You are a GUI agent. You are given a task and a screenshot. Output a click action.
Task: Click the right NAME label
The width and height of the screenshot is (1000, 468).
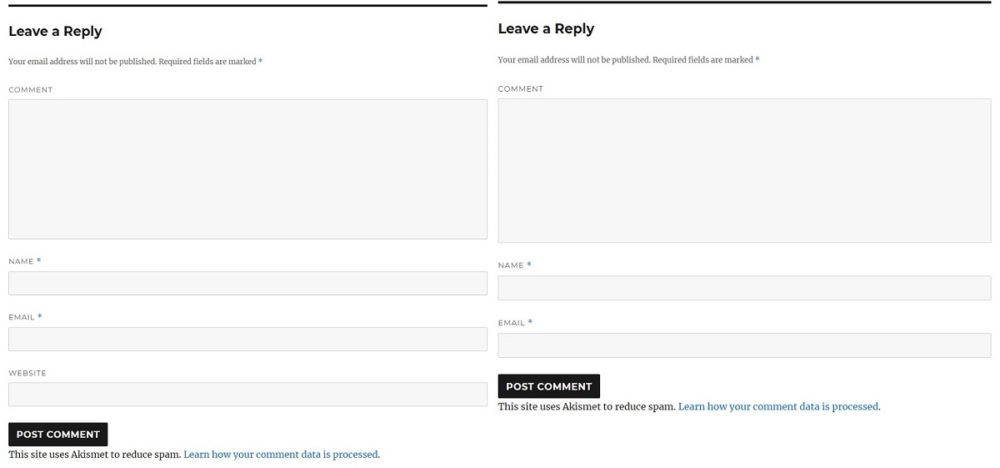[511, 265]
